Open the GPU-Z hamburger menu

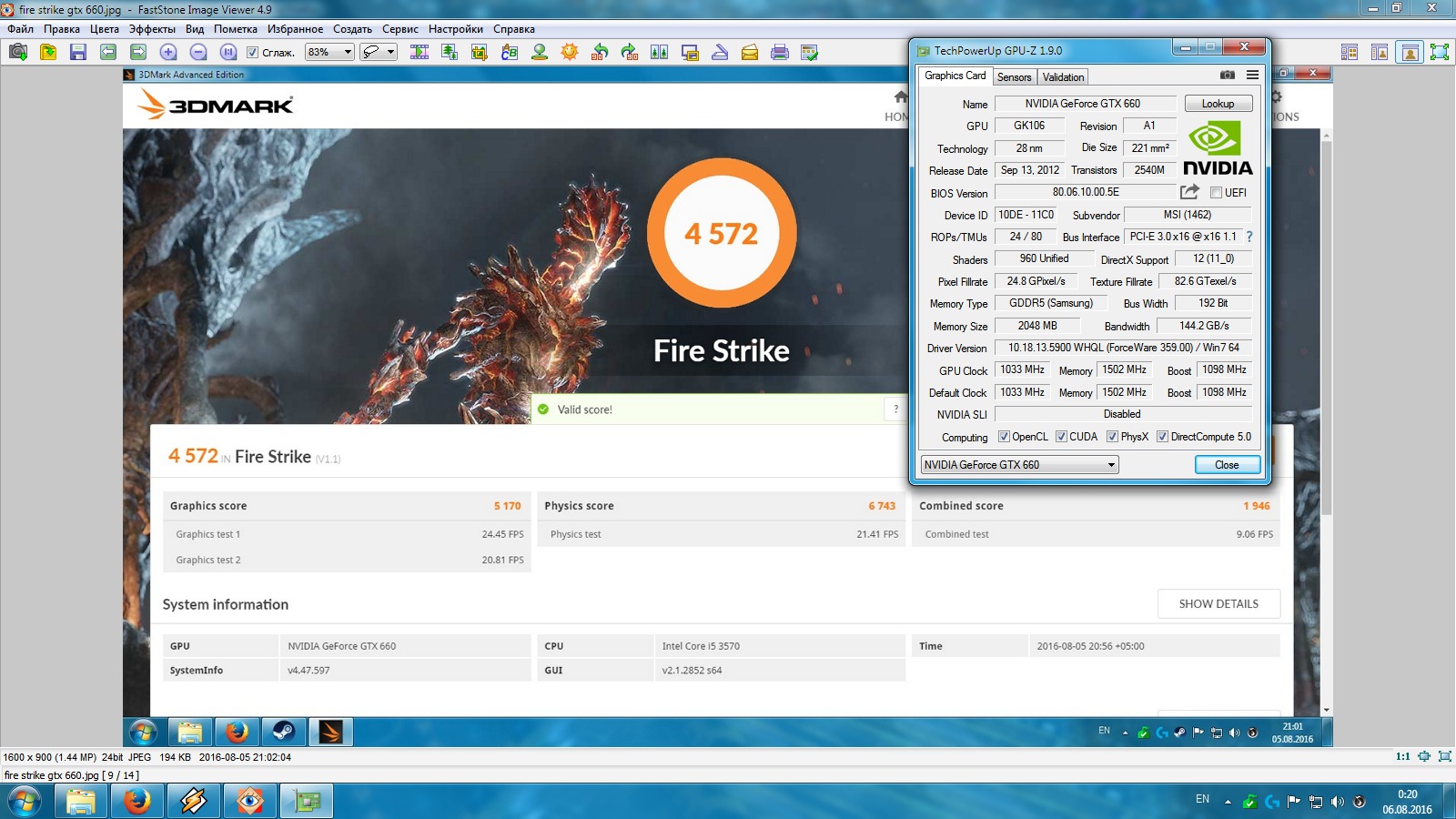1252,76
